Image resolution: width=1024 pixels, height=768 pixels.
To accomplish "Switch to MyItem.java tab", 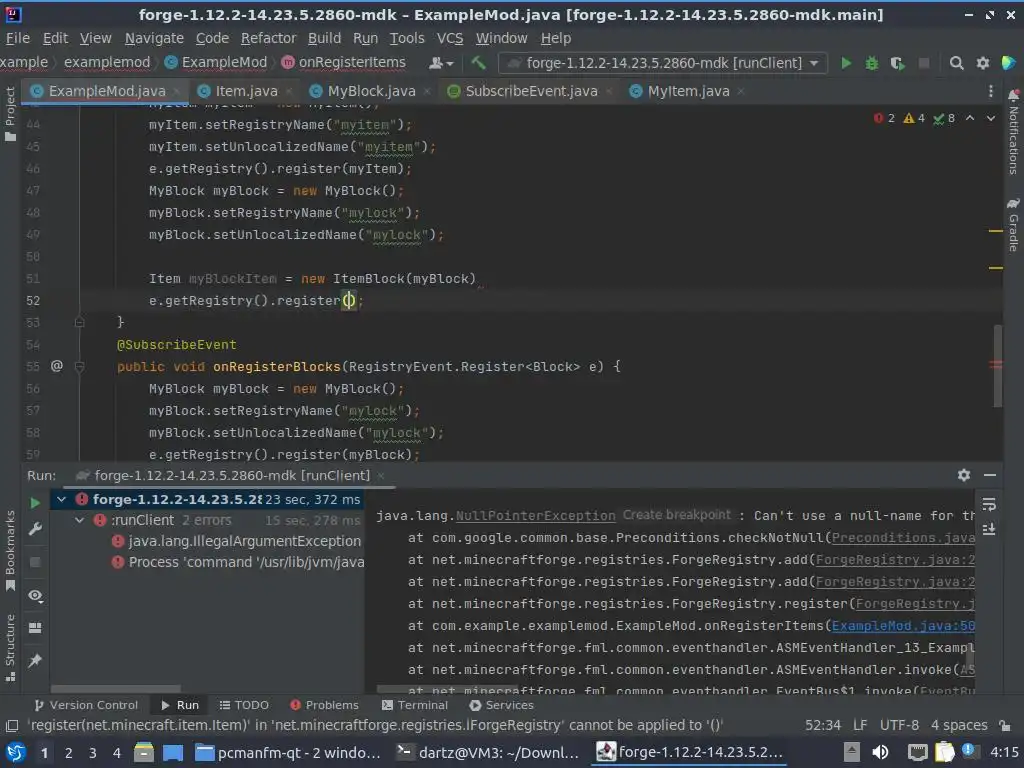I will pyautogui.click(x=688, y=91).
